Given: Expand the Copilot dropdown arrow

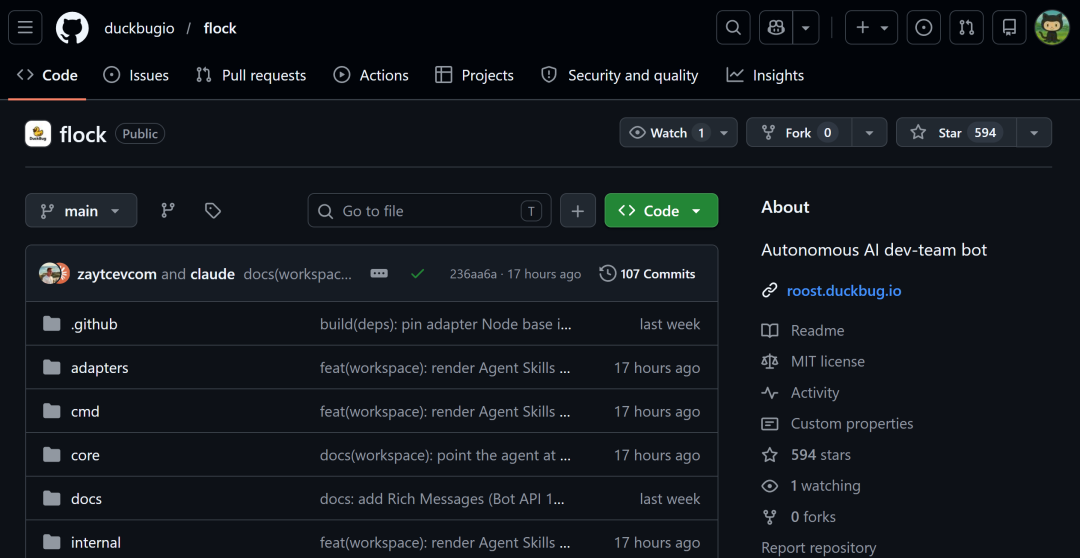Looking at the screenshot, I should point(807,28).
